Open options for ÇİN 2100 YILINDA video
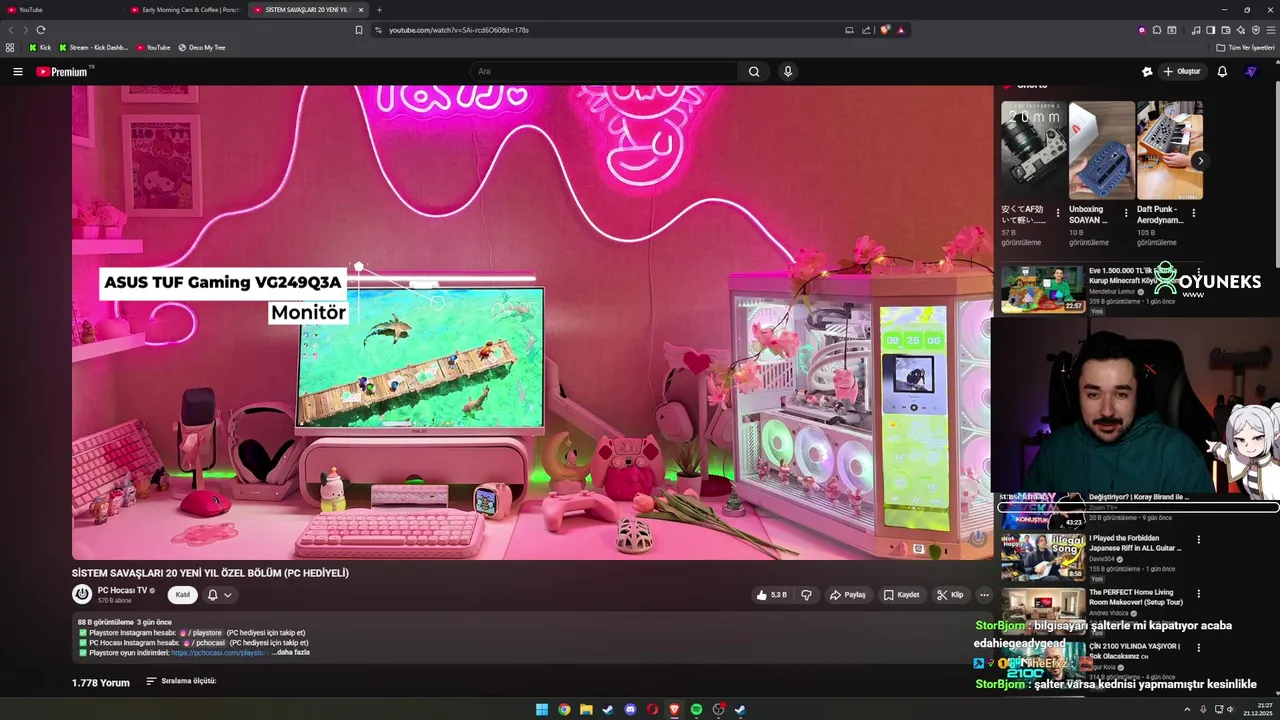The image size is (1280, 720). [1199, 648]
